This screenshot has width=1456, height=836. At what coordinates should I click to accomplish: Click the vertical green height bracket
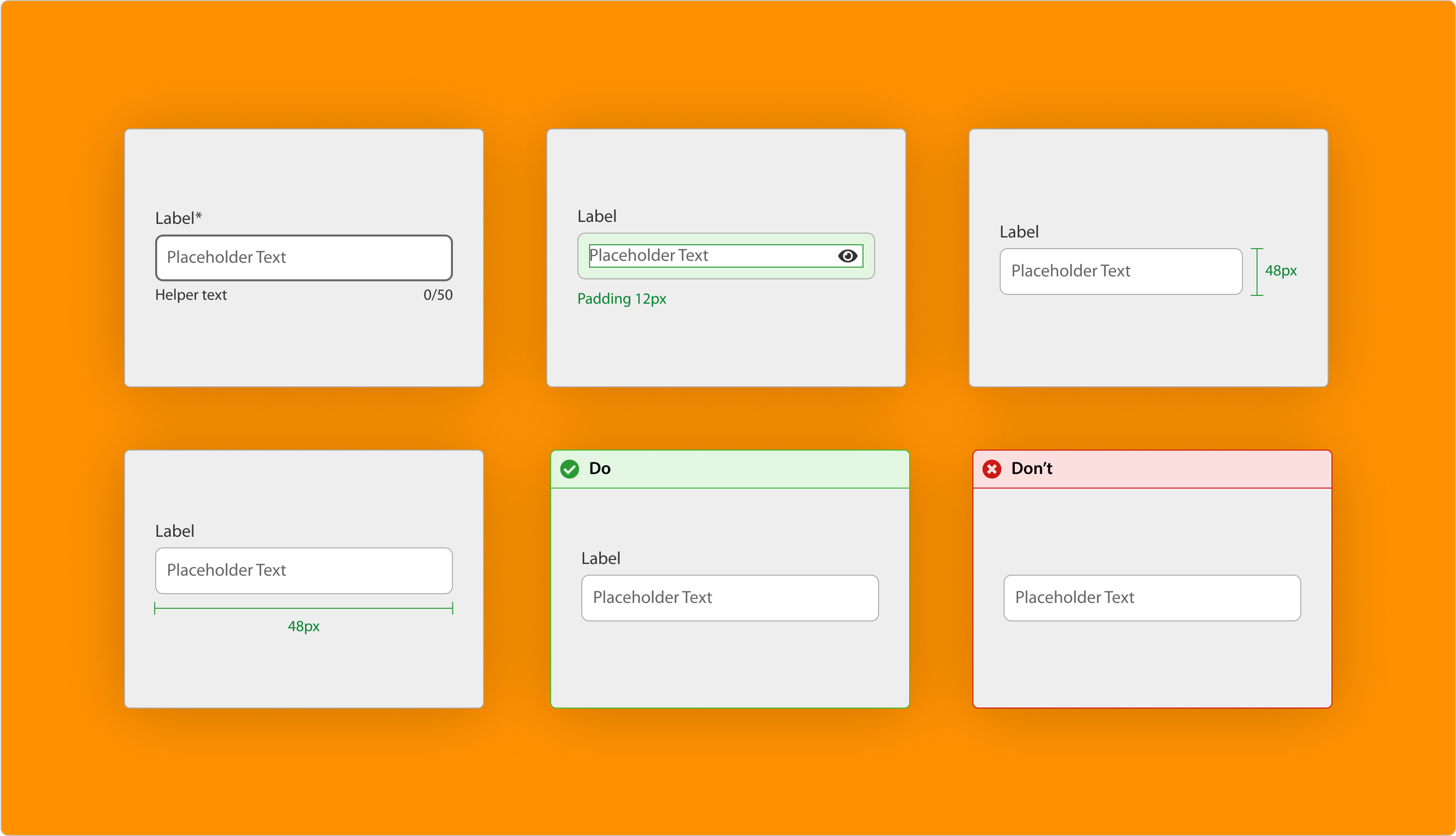coord(1257,272)
